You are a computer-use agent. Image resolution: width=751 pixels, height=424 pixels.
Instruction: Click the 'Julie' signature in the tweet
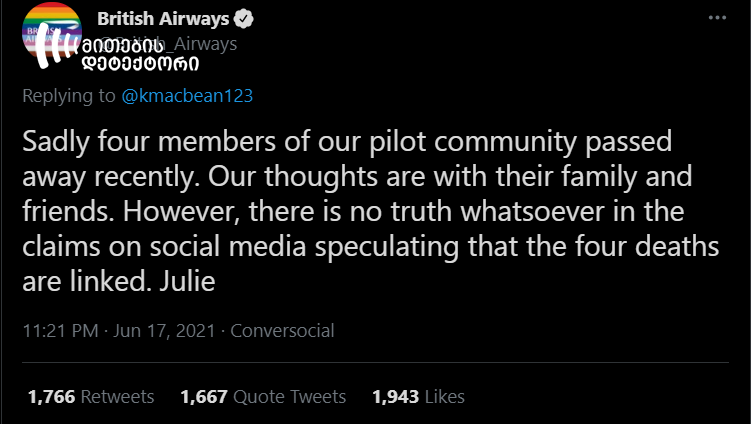point(187,281)
